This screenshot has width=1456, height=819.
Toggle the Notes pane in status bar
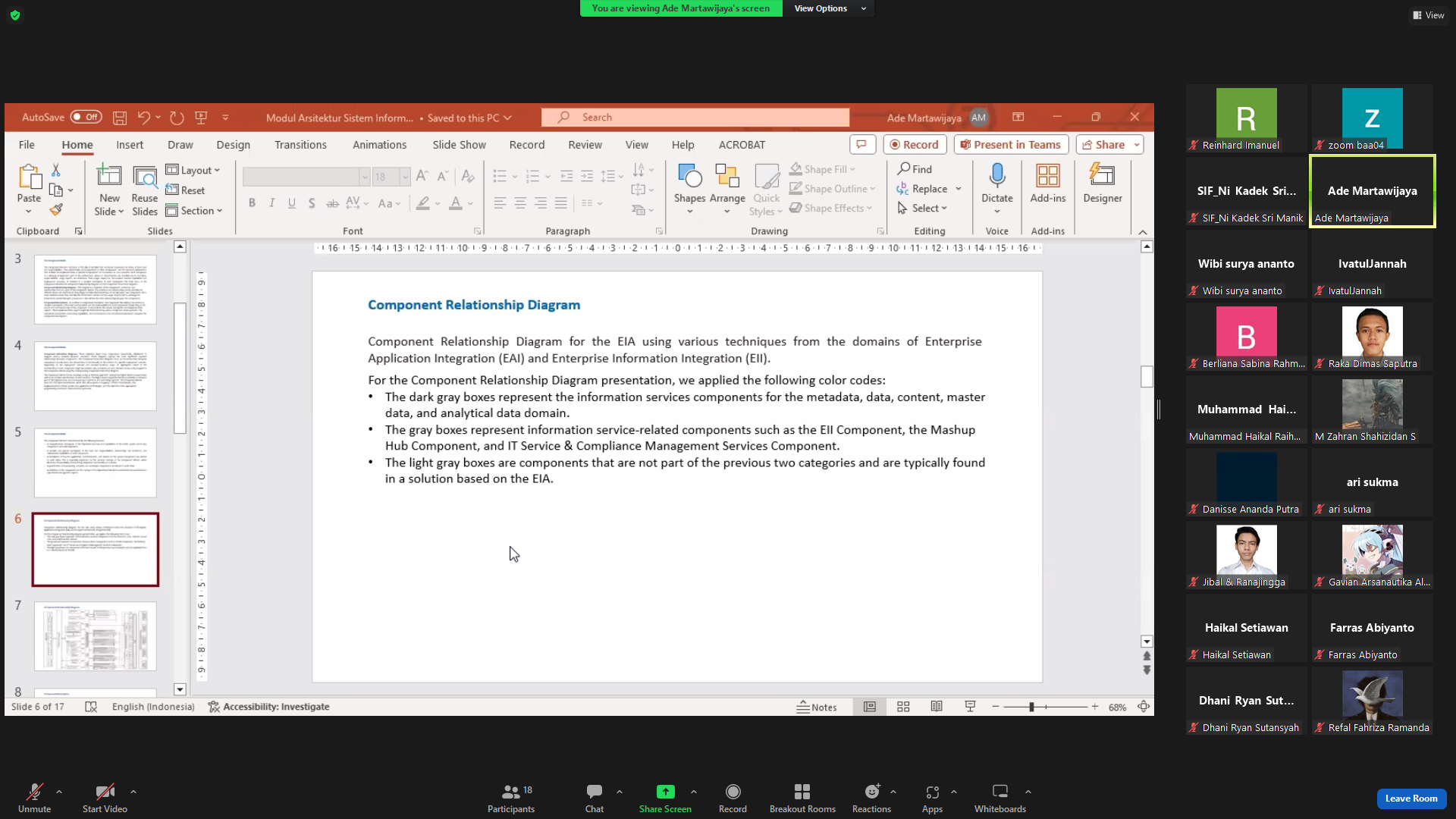point(817,707)
